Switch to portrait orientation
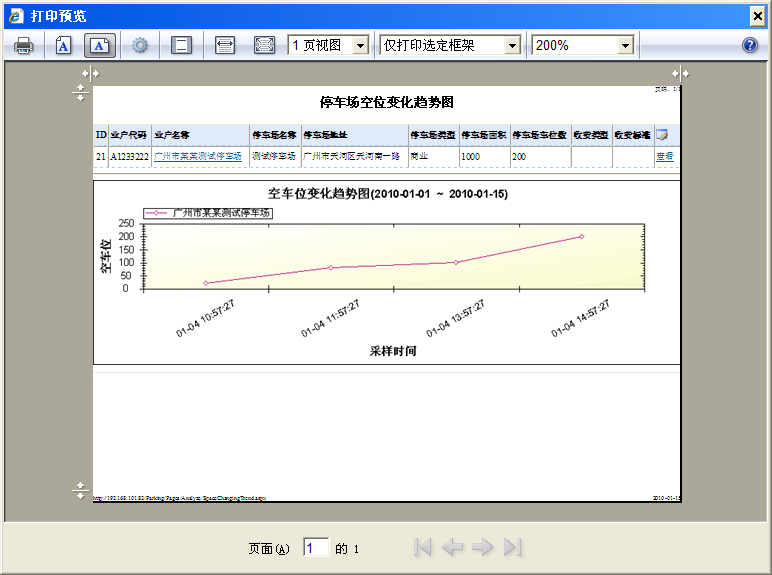772x575 pixels. point(64,46)
